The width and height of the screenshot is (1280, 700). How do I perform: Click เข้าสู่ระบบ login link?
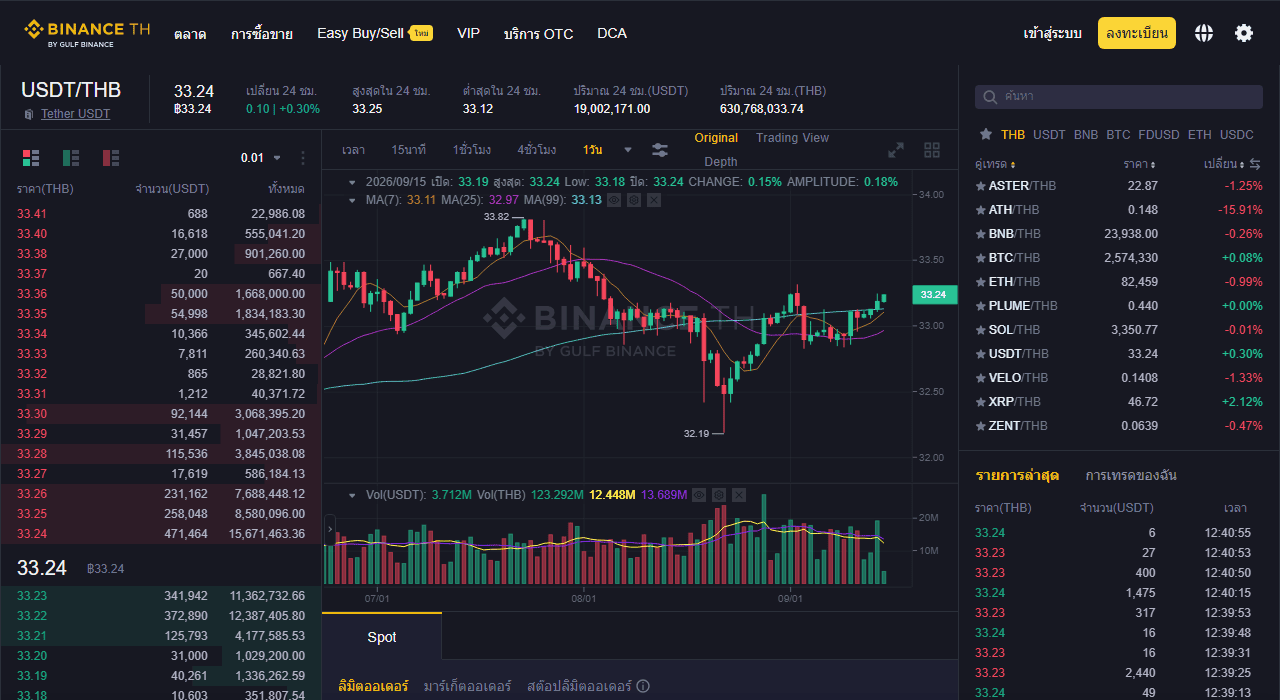1053,33
